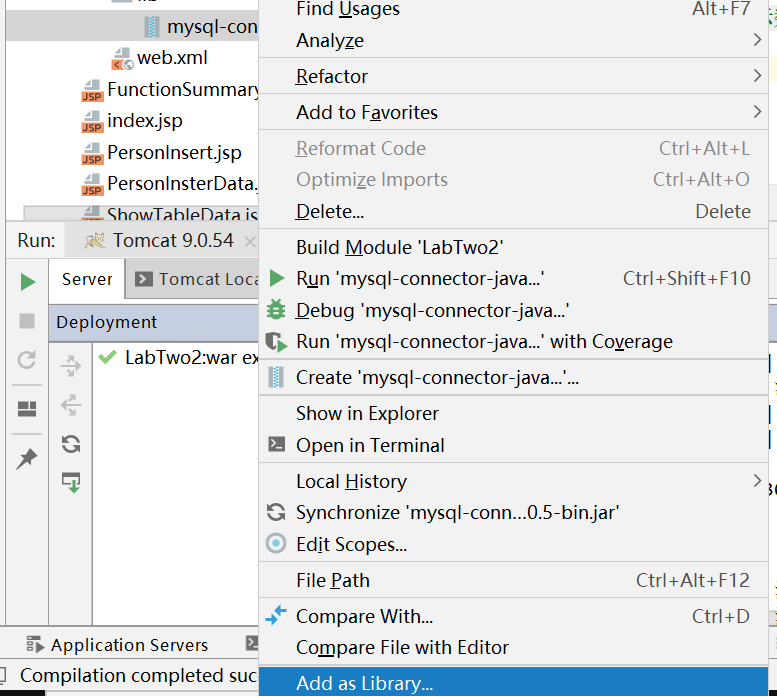The image size is (777, 696).
Task: Click the Edit Scopes circle icon
Action: (276, 543)
